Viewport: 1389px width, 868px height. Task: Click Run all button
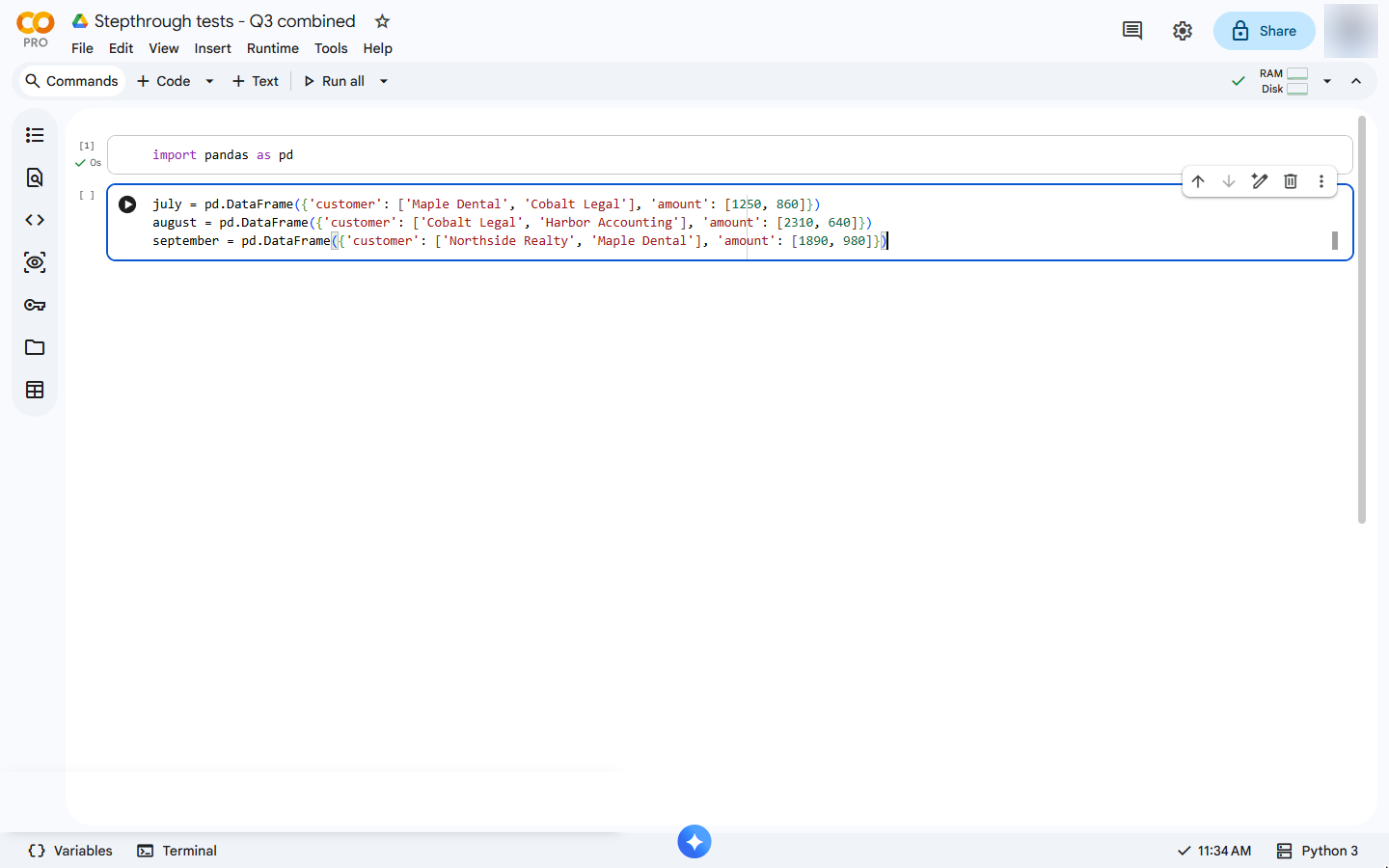(334, 81)
